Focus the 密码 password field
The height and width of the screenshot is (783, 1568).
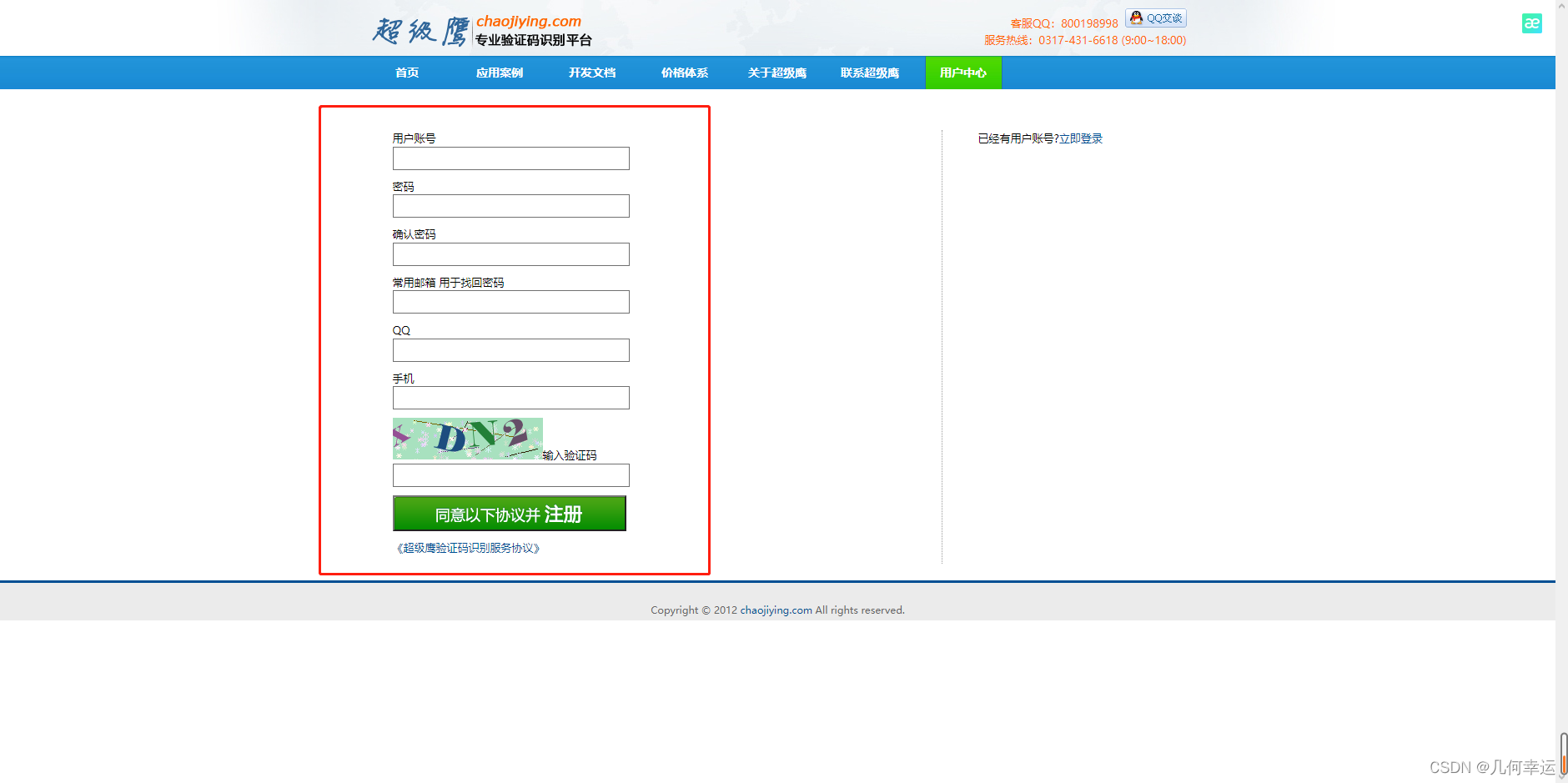point(511,206)
